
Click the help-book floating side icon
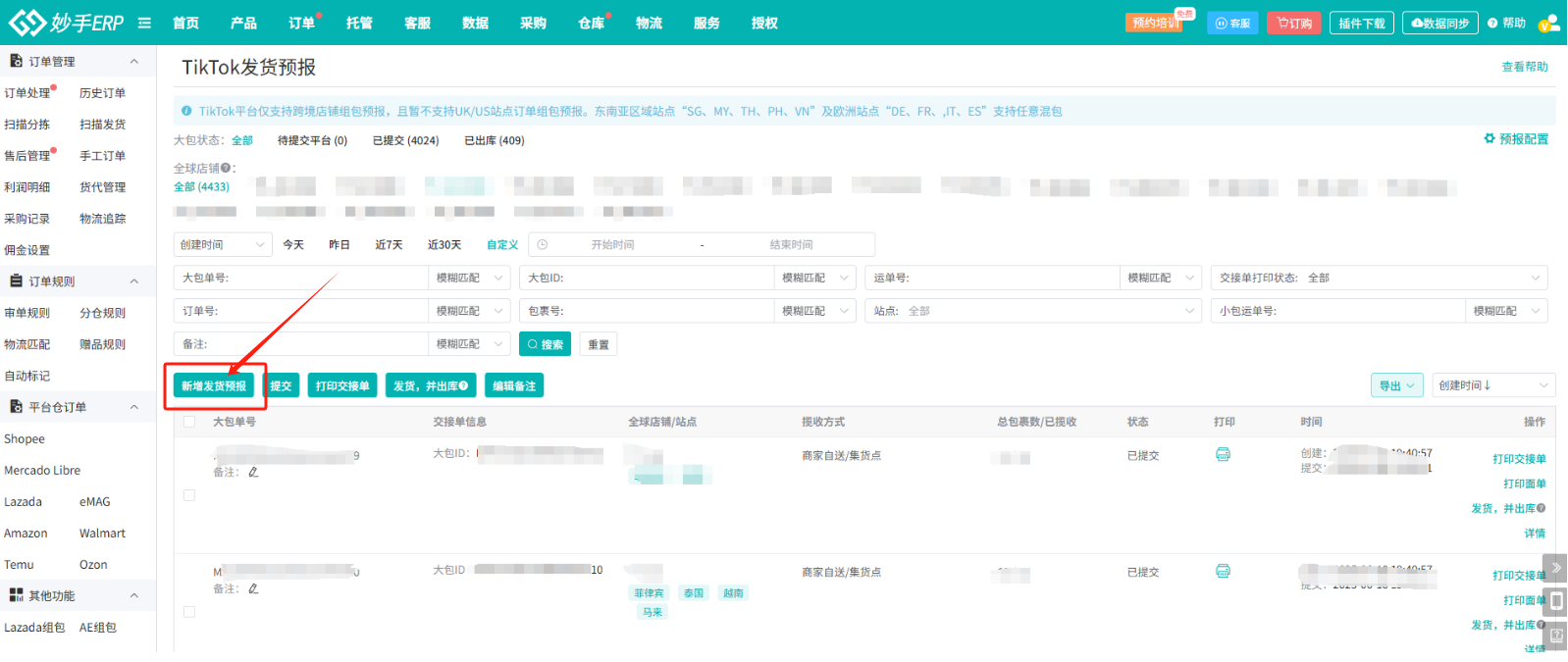tap(1556, 636)
